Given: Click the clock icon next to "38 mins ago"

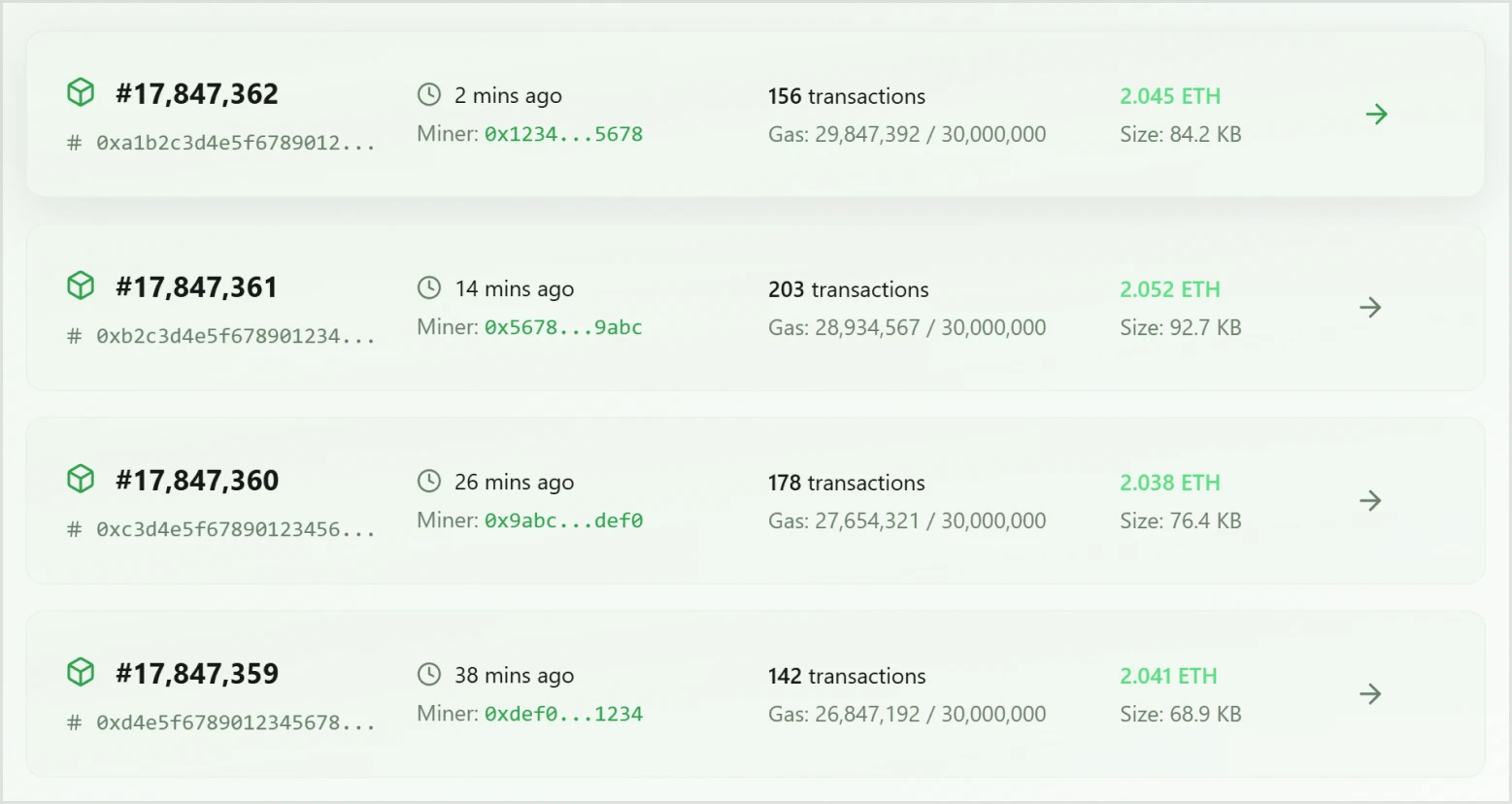Looking at the screenshot, I should (x=429, y=674).
